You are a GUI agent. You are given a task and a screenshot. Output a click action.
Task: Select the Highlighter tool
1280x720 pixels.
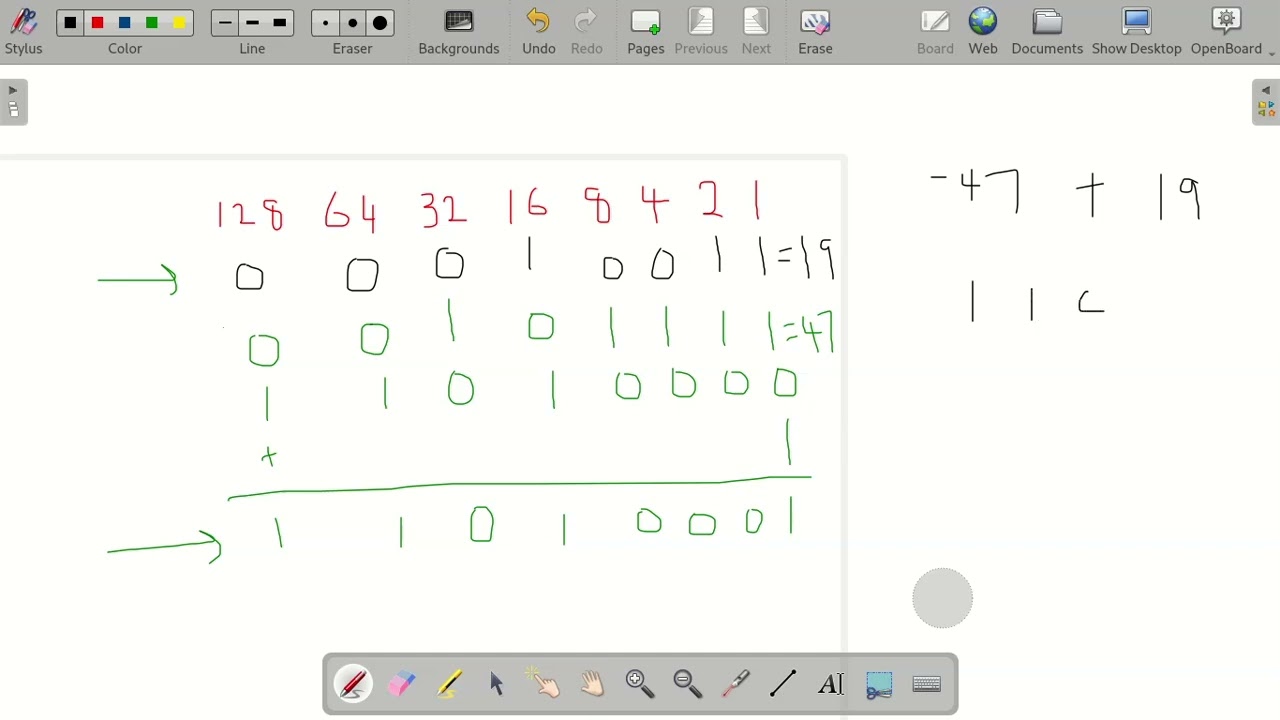tap(449, 684)
